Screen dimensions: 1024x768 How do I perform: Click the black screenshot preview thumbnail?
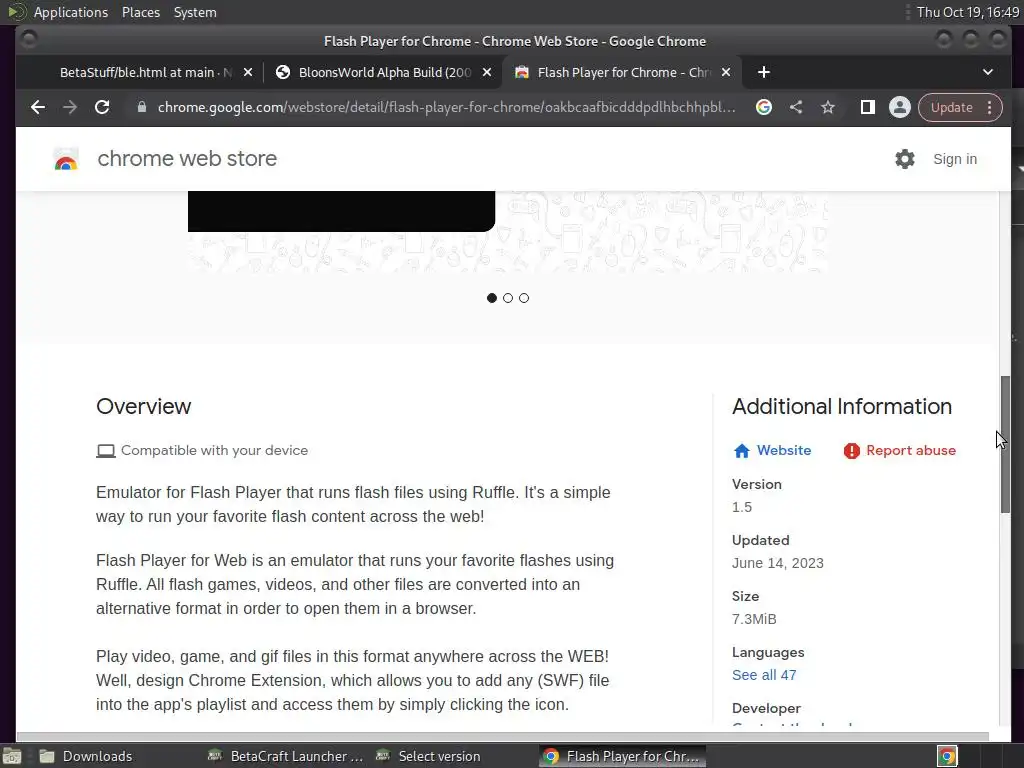pyautogui.click(x=341, y=211)
